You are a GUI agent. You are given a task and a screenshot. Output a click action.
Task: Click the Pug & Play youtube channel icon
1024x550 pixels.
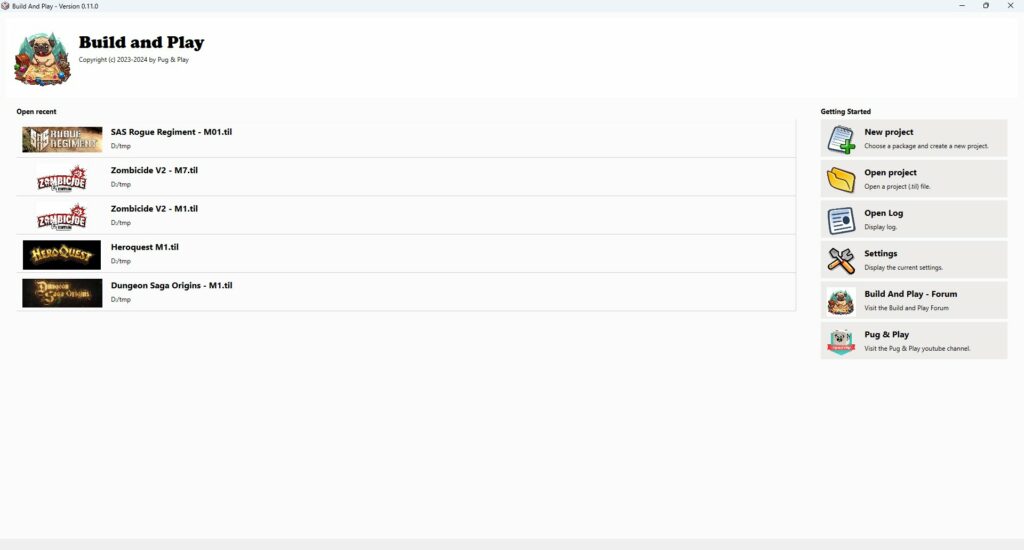(x=841, y=342)
